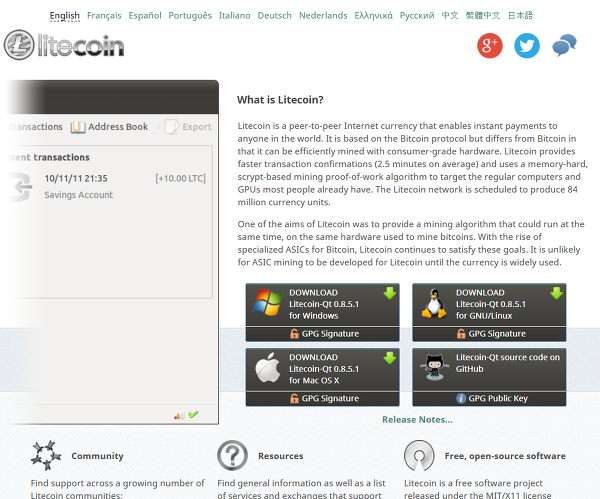Download Litecoin-Qt 0.8.5.1 for Mac OS X
The image size is (600, 499).
pos(323,369)
